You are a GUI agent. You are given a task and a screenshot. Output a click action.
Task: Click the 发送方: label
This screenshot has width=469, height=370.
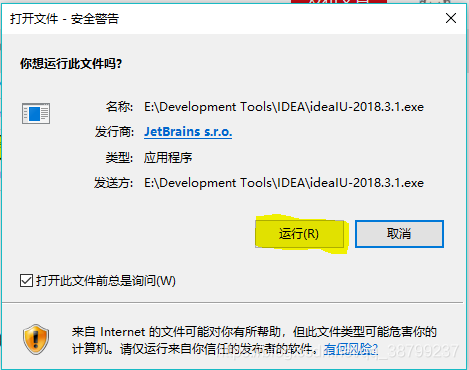click(114, 183)
